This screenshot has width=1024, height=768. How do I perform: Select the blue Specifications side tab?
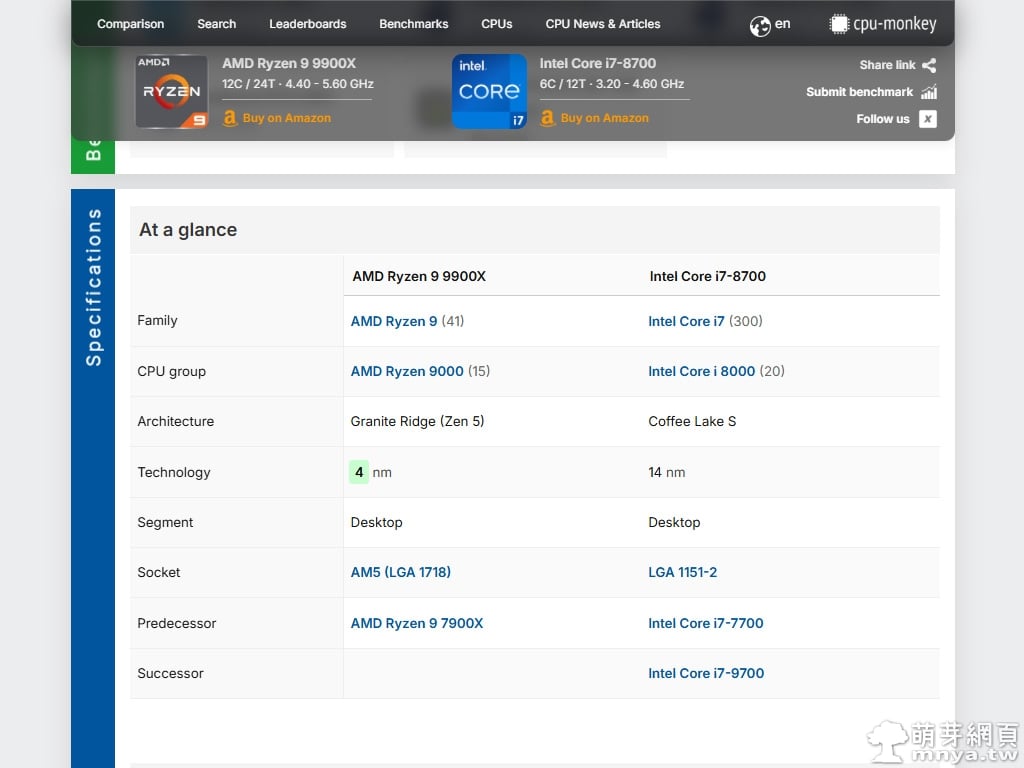[x=93, y=288]
